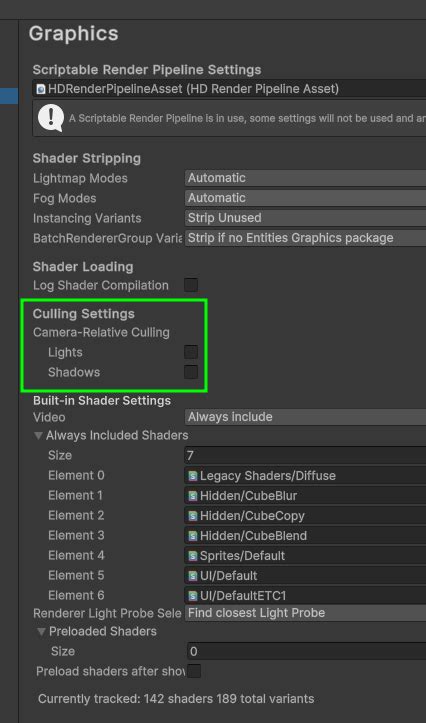Open the BatchRendererGroup Variants dropdown
Screen dimensions: 426x723
[x=305, y=238]
